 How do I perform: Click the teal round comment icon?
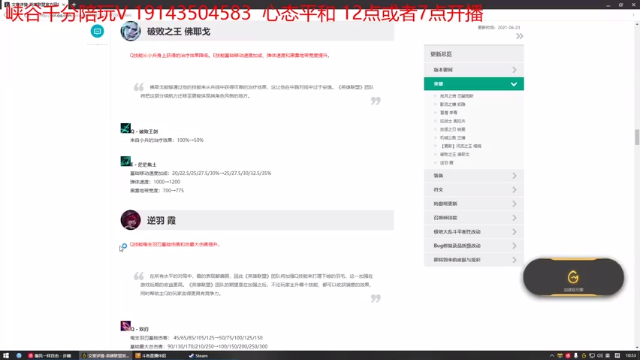tap(97, 31)
